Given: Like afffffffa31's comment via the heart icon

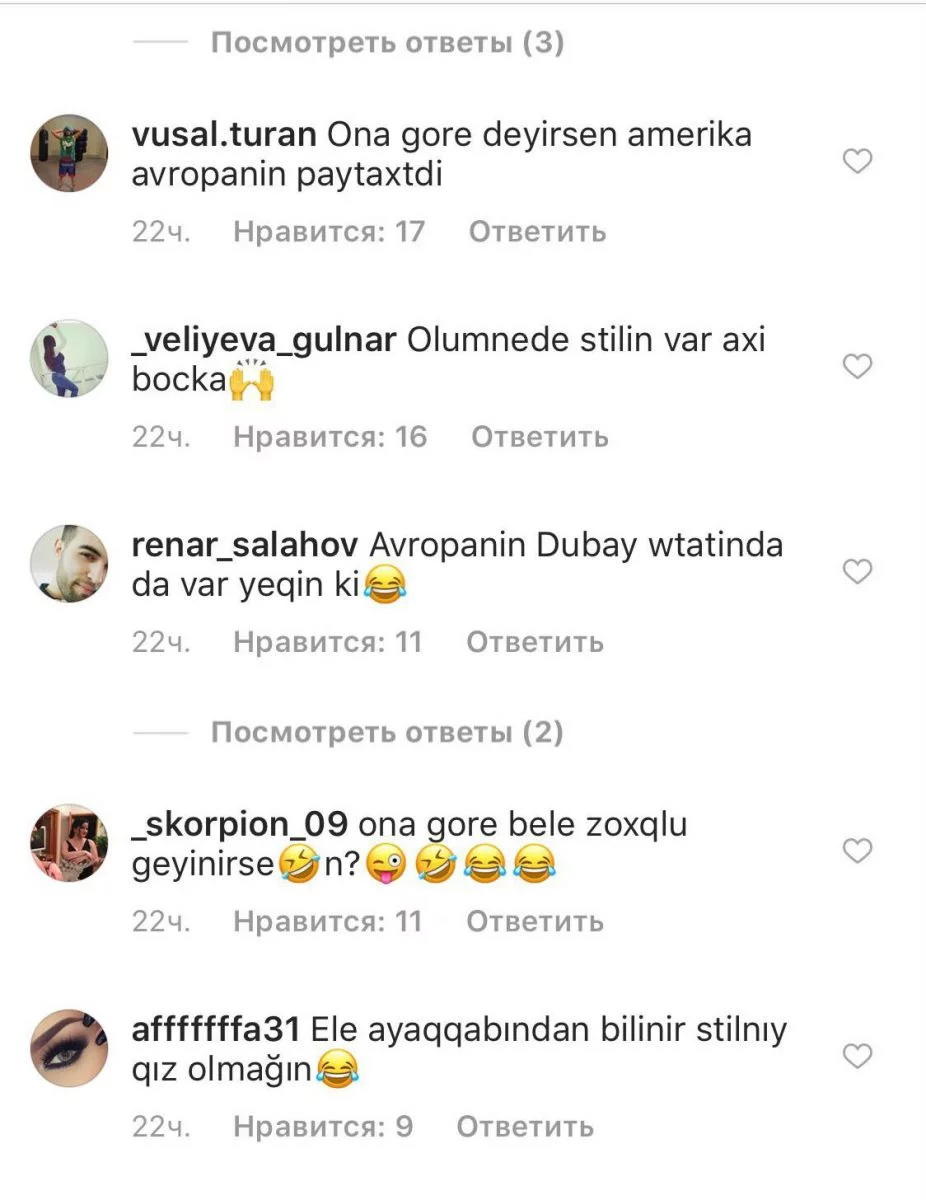Looking at the screenshot, I should tap(858, 1057).
